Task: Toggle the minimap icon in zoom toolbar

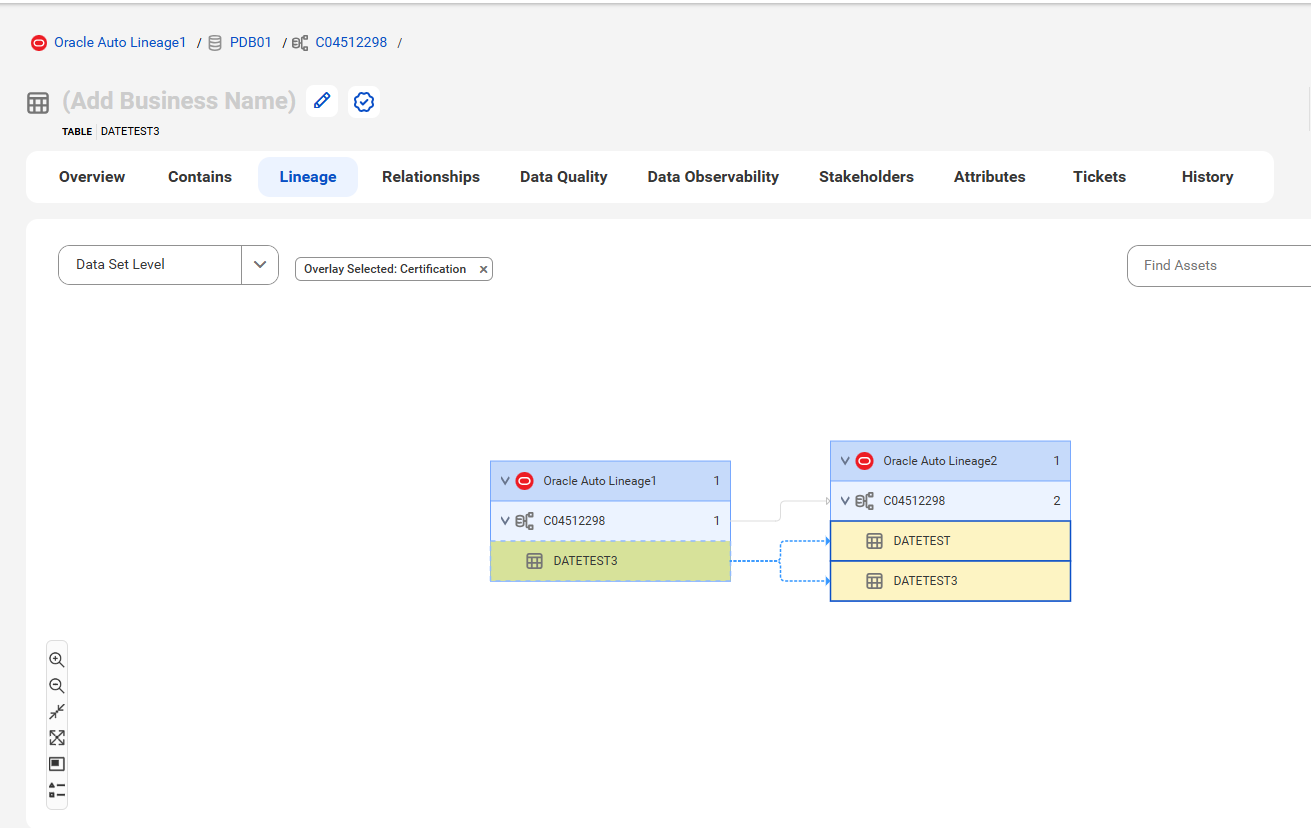Action: point(57,764)
